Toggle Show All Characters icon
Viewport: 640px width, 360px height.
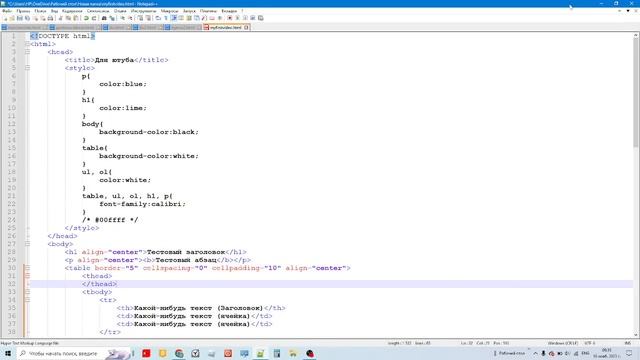pyautogui.click(x=166, y=18)
